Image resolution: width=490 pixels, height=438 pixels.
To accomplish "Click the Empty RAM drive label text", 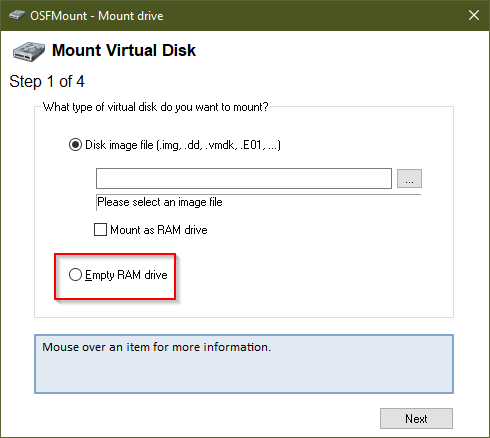I will [x=126, y=275].
